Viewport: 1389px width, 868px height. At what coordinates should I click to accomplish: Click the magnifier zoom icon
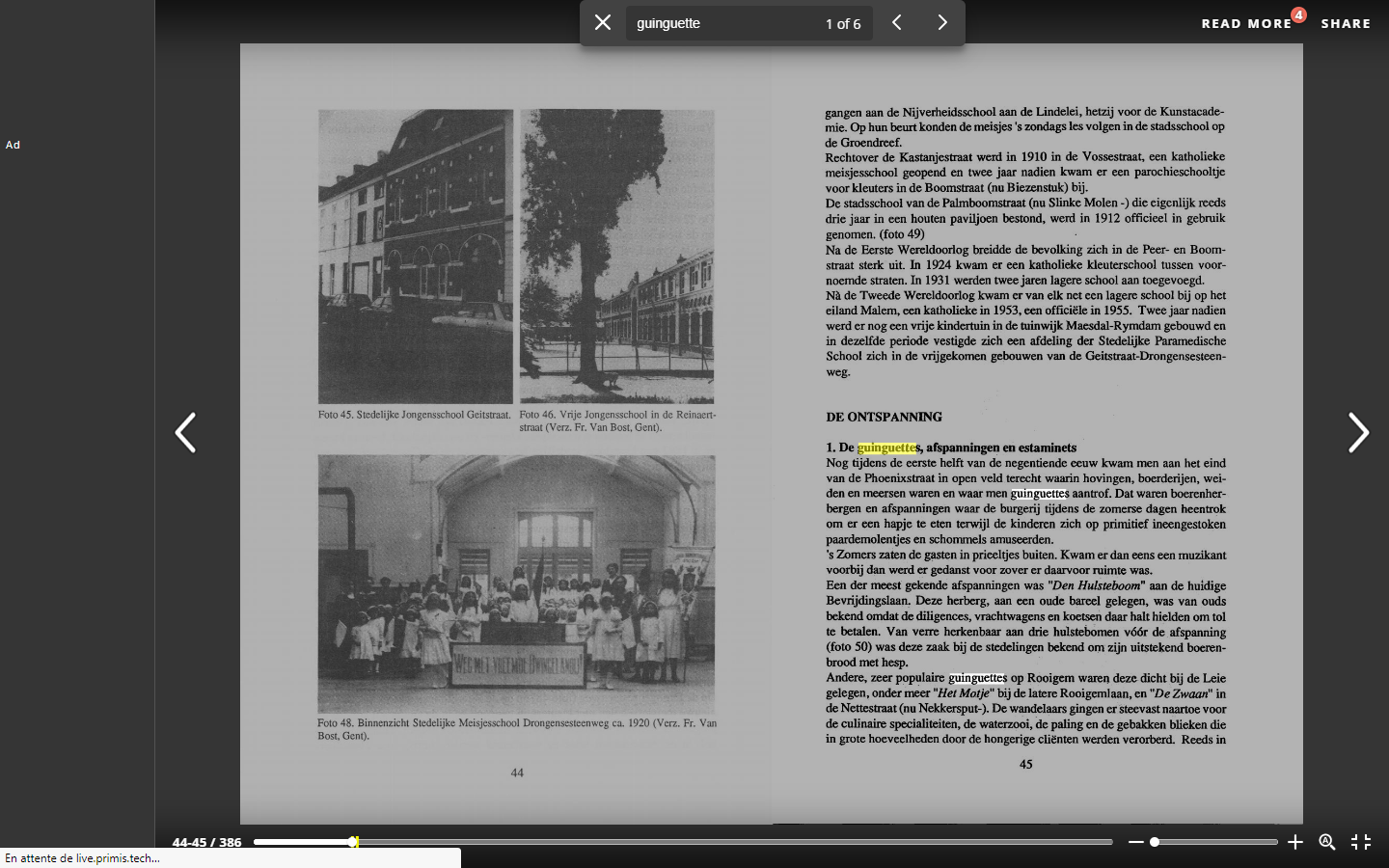pos(1327,842)
